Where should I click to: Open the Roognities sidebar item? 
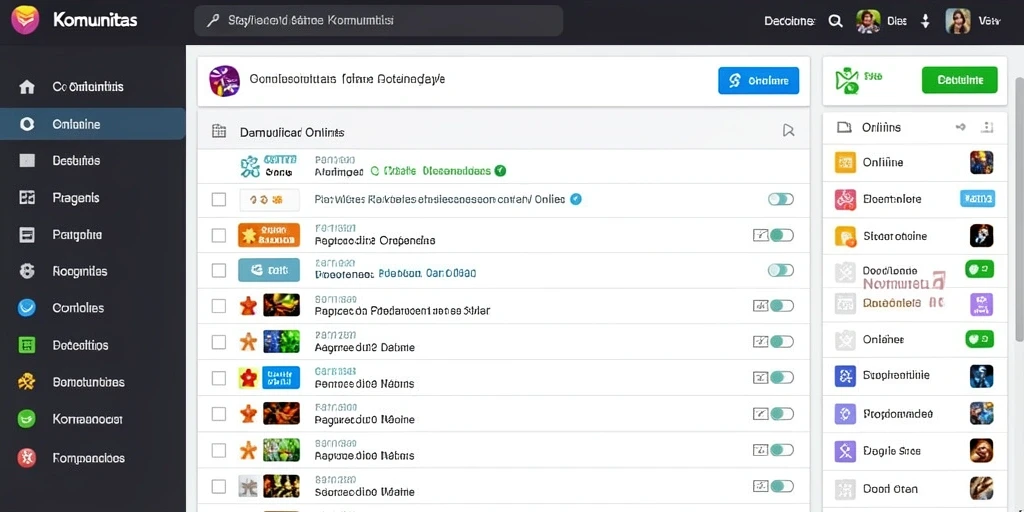click(x=80, y=272)
